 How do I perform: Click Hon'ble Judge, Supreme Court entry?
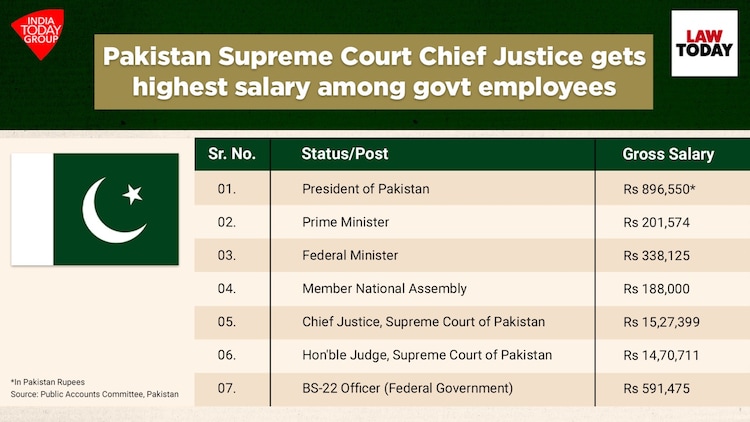coord(427,355)
